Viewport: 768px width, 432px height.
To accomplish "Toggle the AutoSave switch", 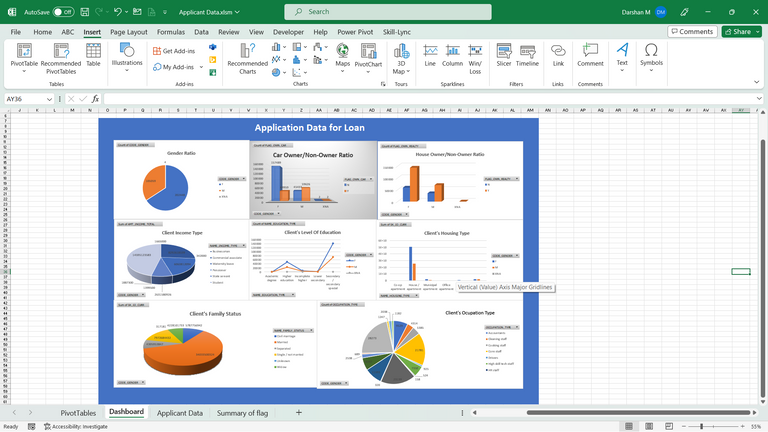I will pos(64,12).
